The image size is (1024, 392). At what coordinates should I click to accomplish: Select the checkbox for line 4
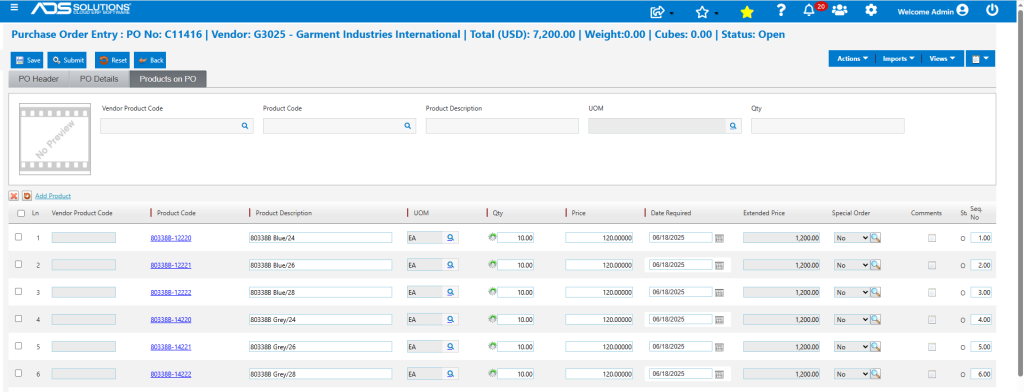coord(18,319)
